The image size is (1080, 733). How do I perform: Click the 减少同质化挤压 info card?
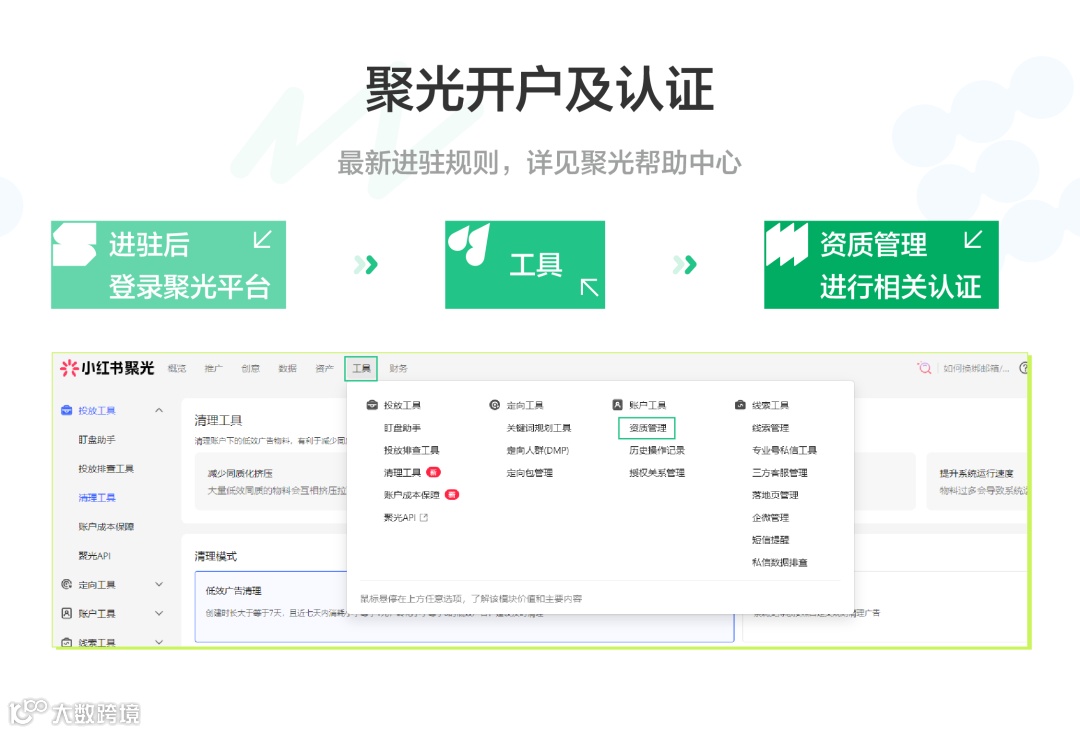click(271, 481)
